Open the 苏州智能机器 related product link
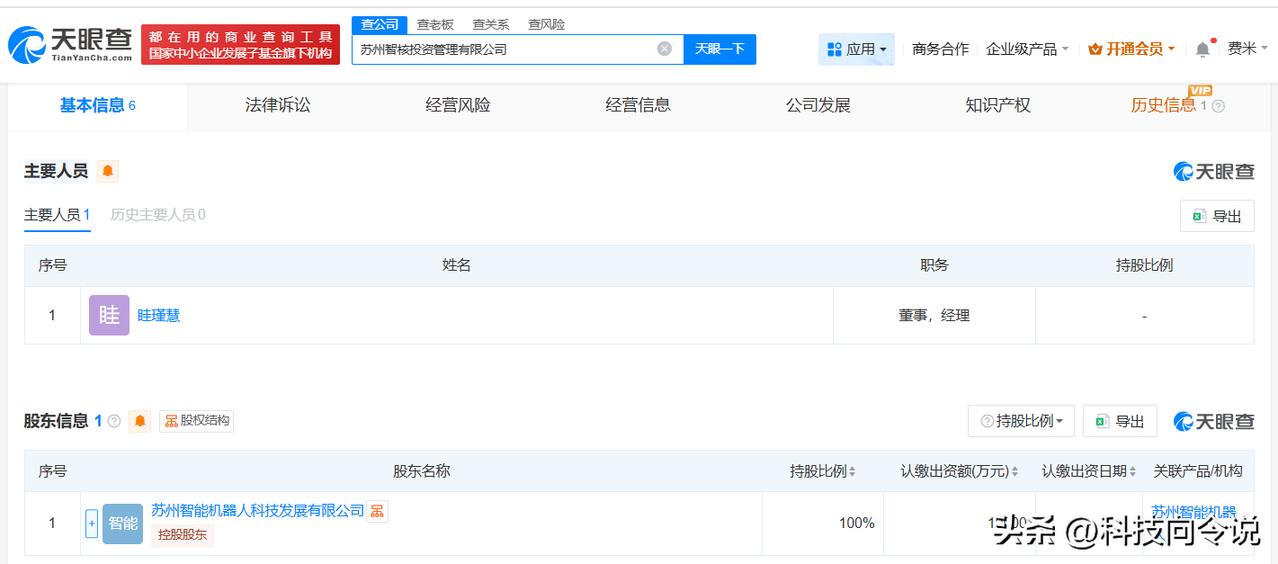Image resolution: width=1278 pixels, height=564 pixels. (x=1194, y=512)
